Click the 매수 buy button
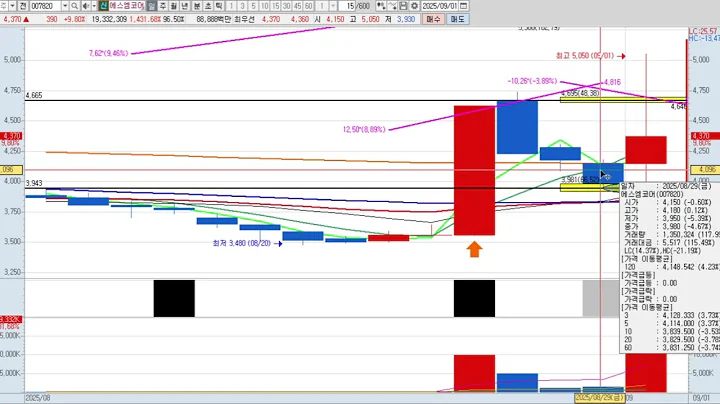 tap(433, 19)
